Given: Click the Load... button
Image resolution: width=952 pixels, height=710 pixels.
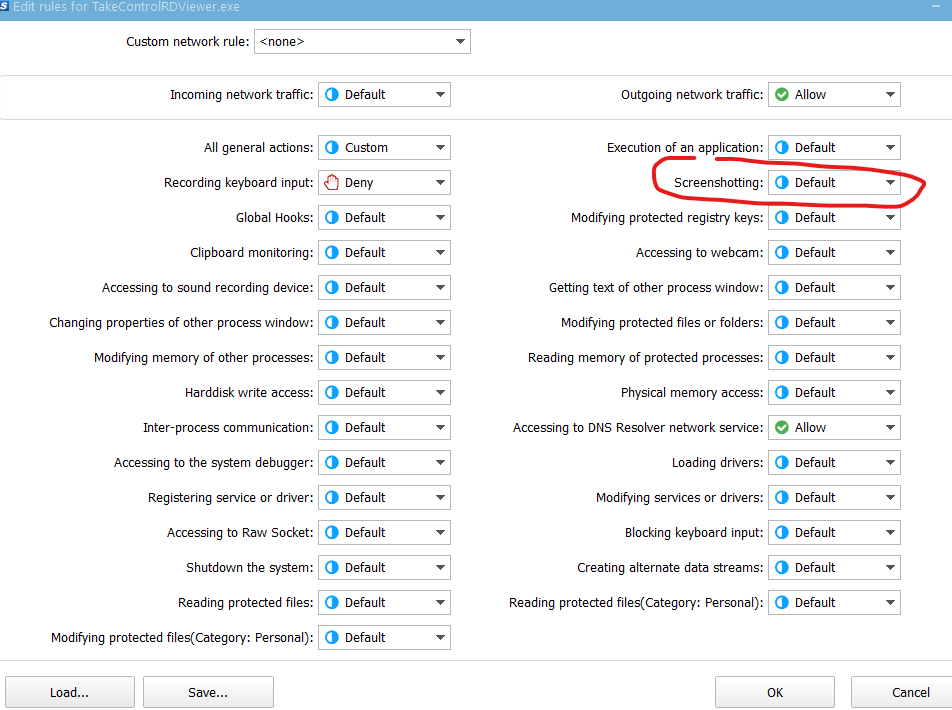Looking at the screenshot, I should pos(70,692).
